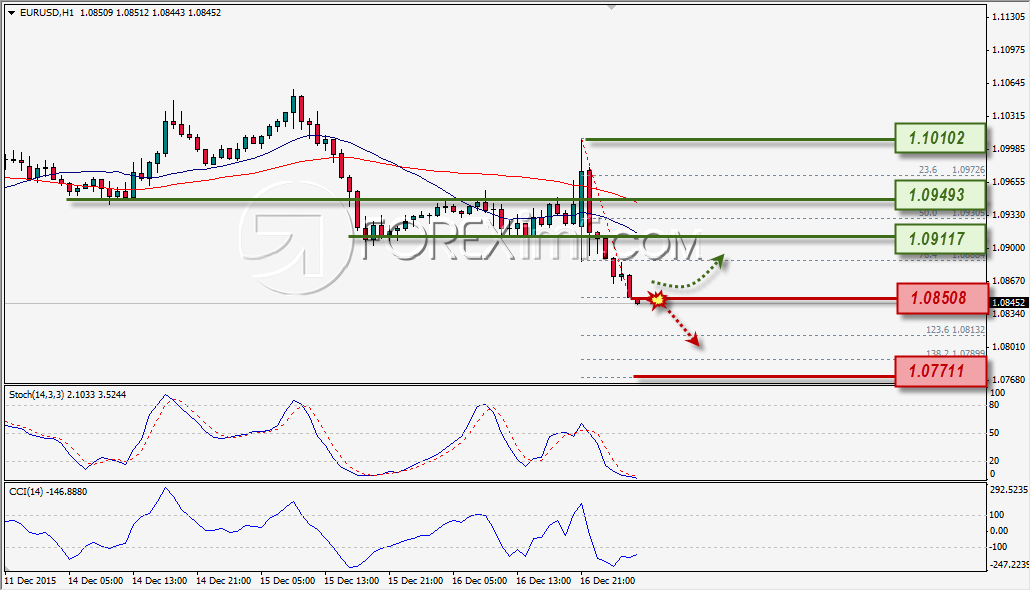Viewport: 1031px width, 591px height.
Task: Click the 123.6 Fibonacci level label
Action: coord(937,329)
